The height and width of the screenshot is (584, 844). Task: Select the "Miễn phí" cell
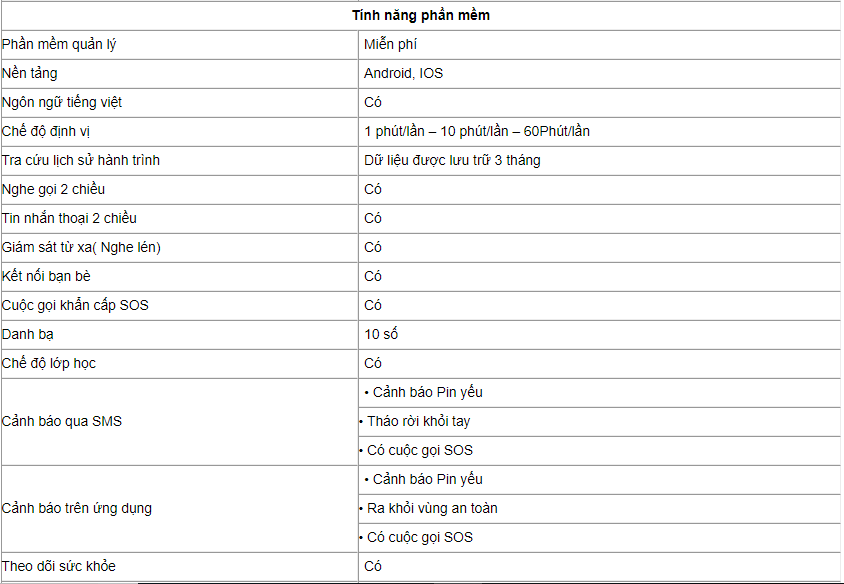(390, 45)
